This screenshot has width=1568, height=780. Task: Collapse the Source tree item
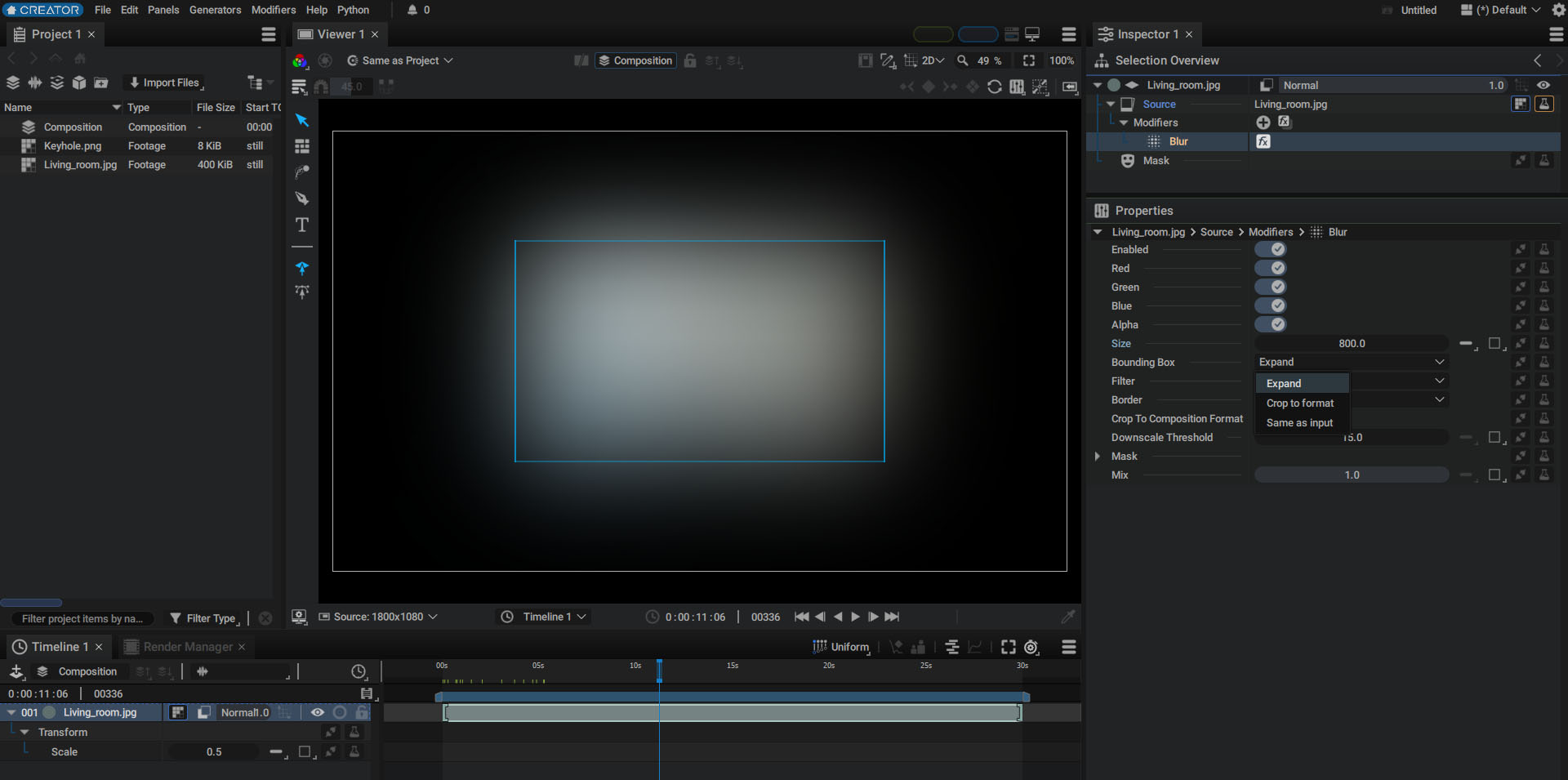tap(1111, 104)
